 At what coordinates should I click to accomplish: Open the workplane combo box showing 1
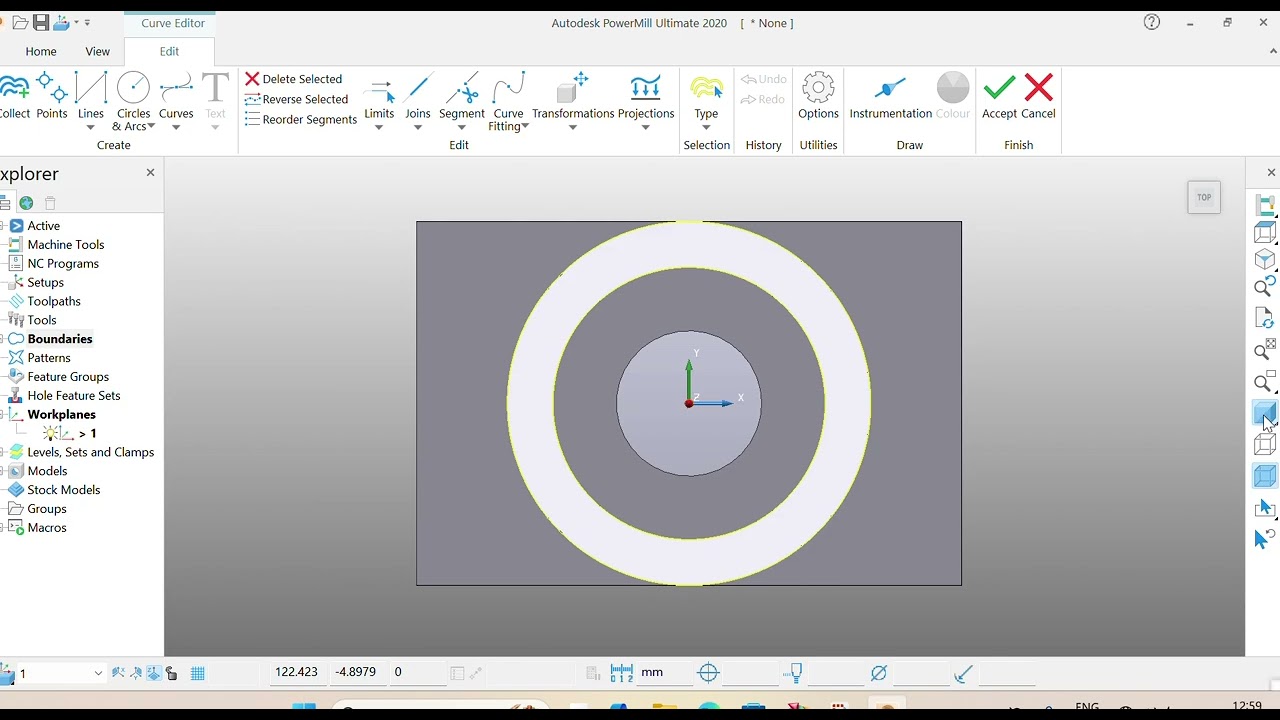60,673
